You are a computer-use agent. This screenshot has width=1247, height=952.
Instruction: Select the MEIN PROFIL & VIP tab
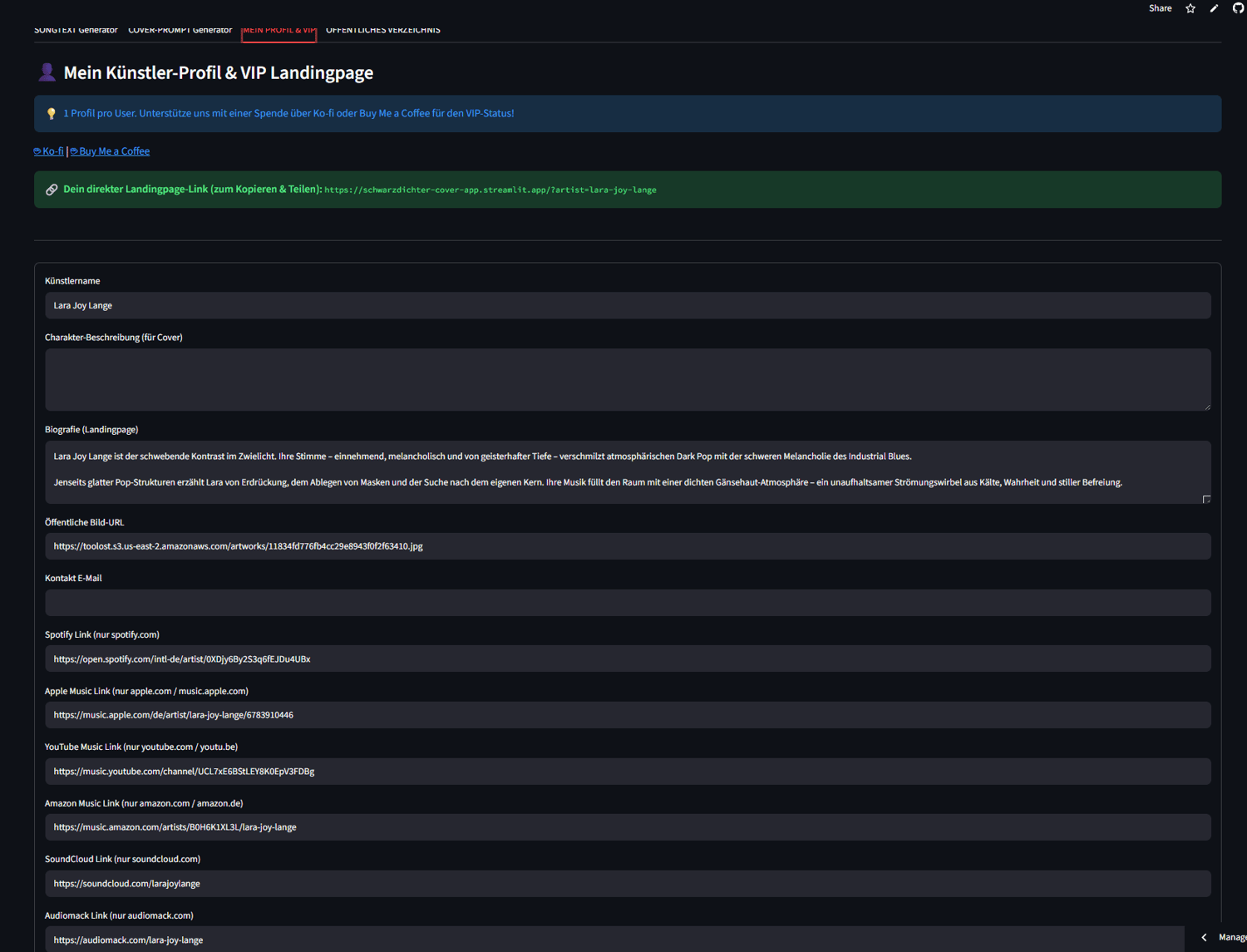point(278,30)
